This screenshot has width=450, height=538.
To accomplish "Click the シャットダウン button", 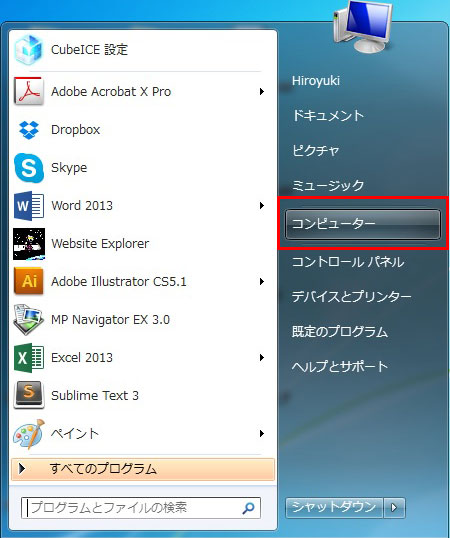I will (334, 507).
